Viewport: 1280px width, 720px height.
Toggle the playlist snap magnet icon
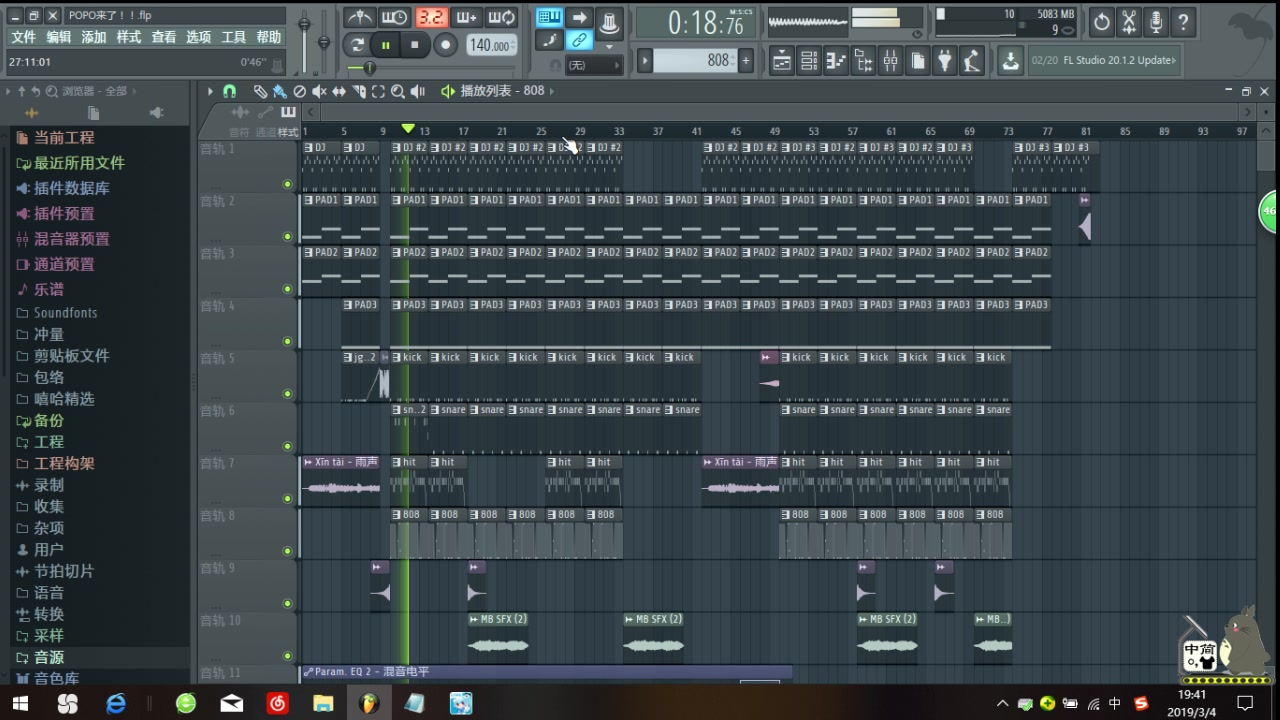pos(229,91)
